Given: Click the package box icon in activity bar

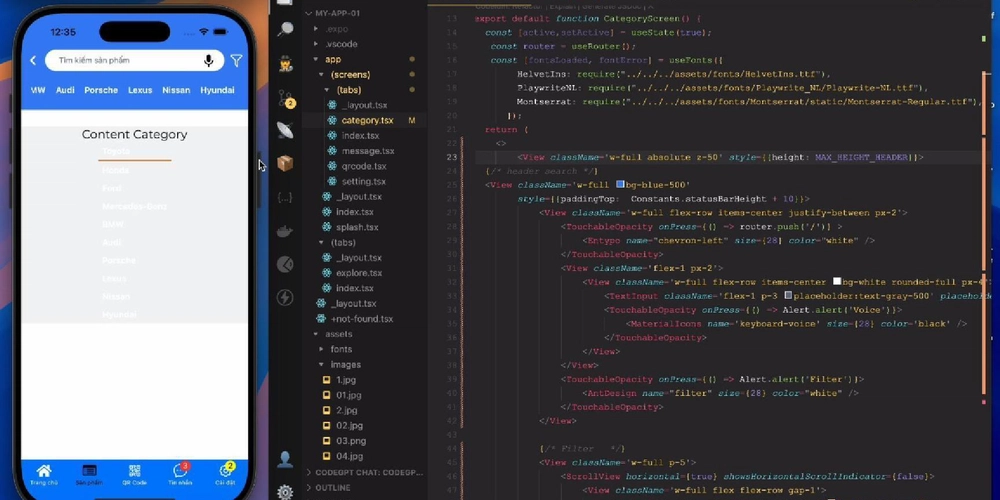Looking at the screenshot, I should 285,164.
